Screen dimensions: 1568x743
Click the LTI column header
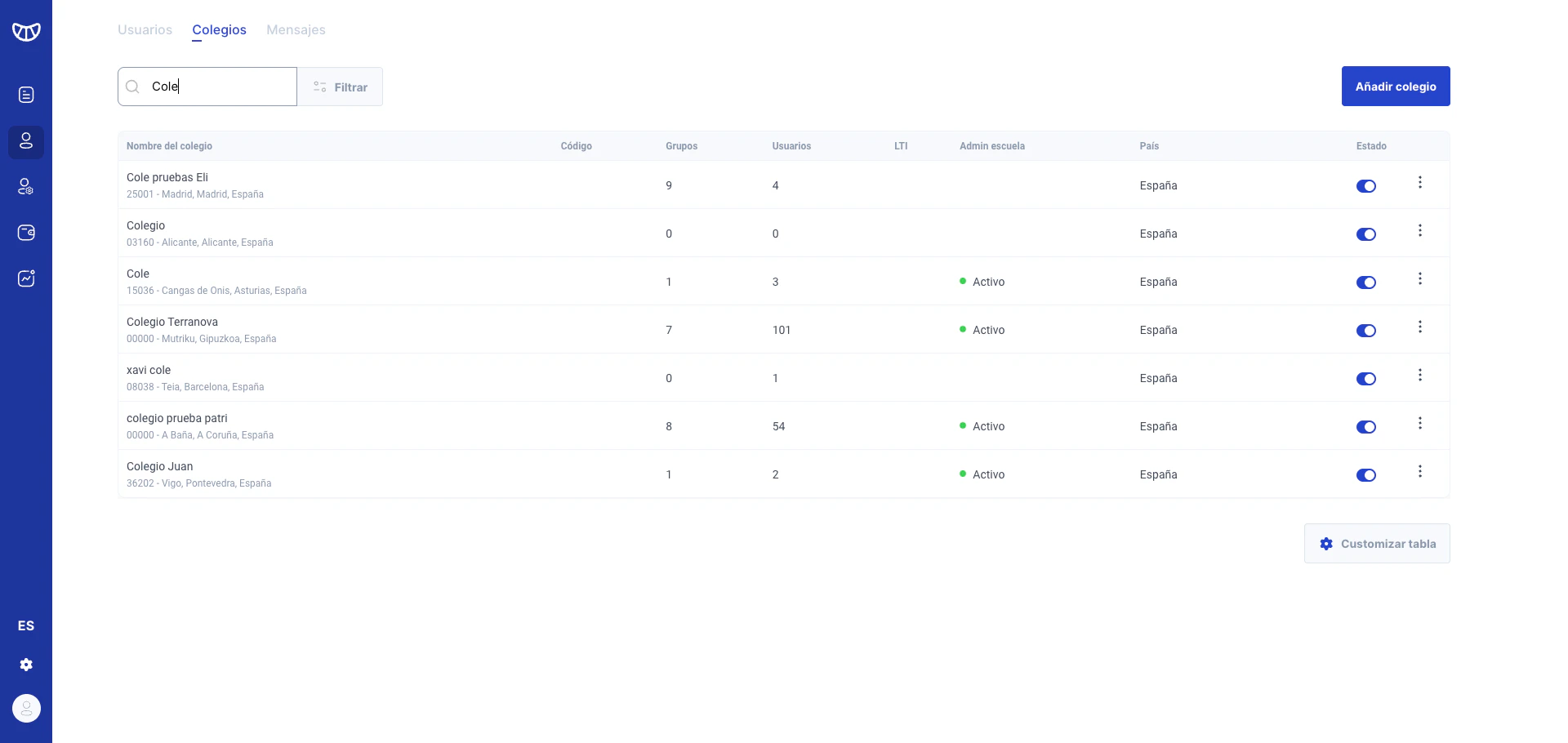click(901, 146)
